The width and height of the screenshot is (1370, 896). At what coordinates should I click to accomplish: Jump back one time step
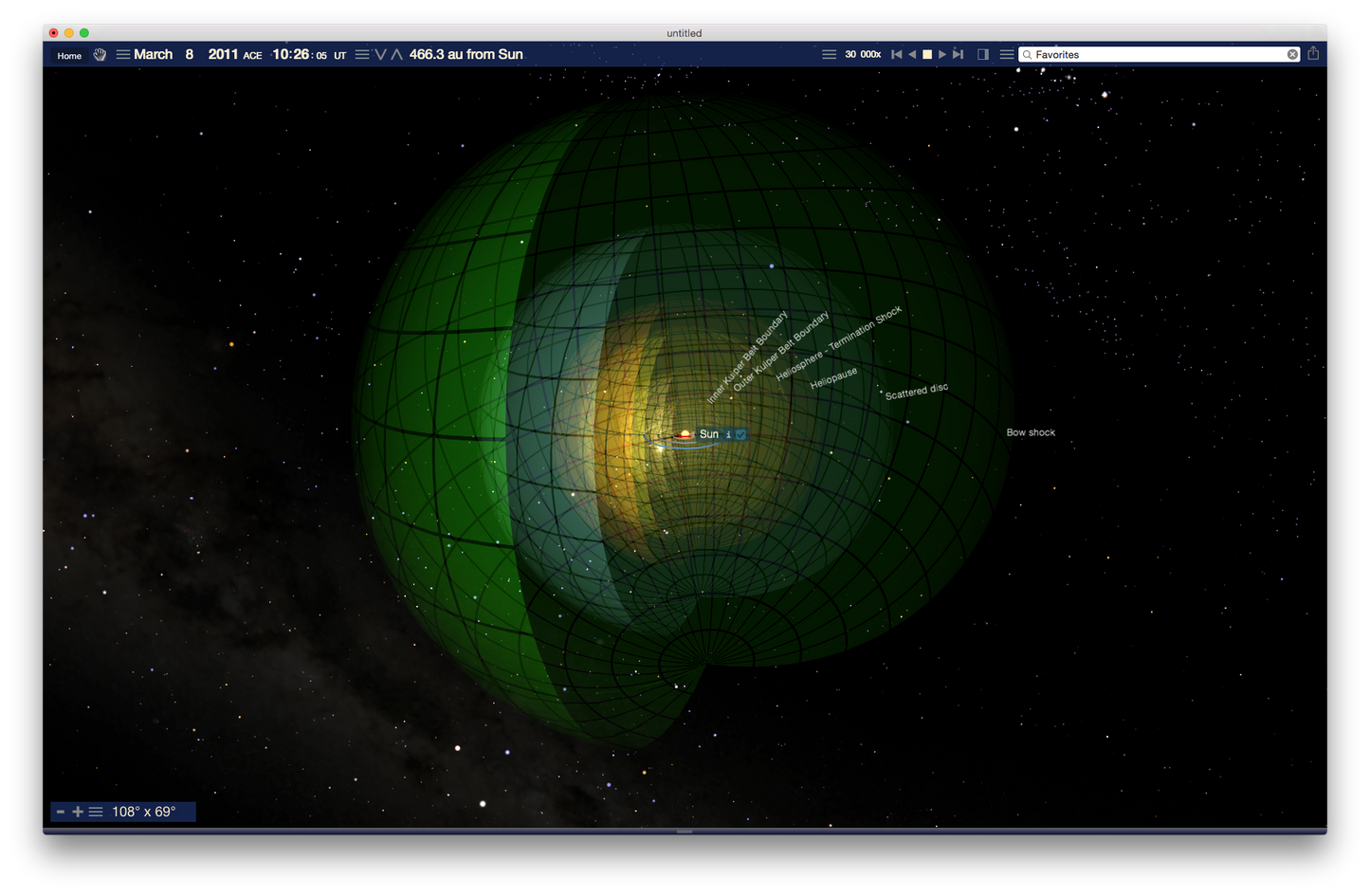pos(896,55)
